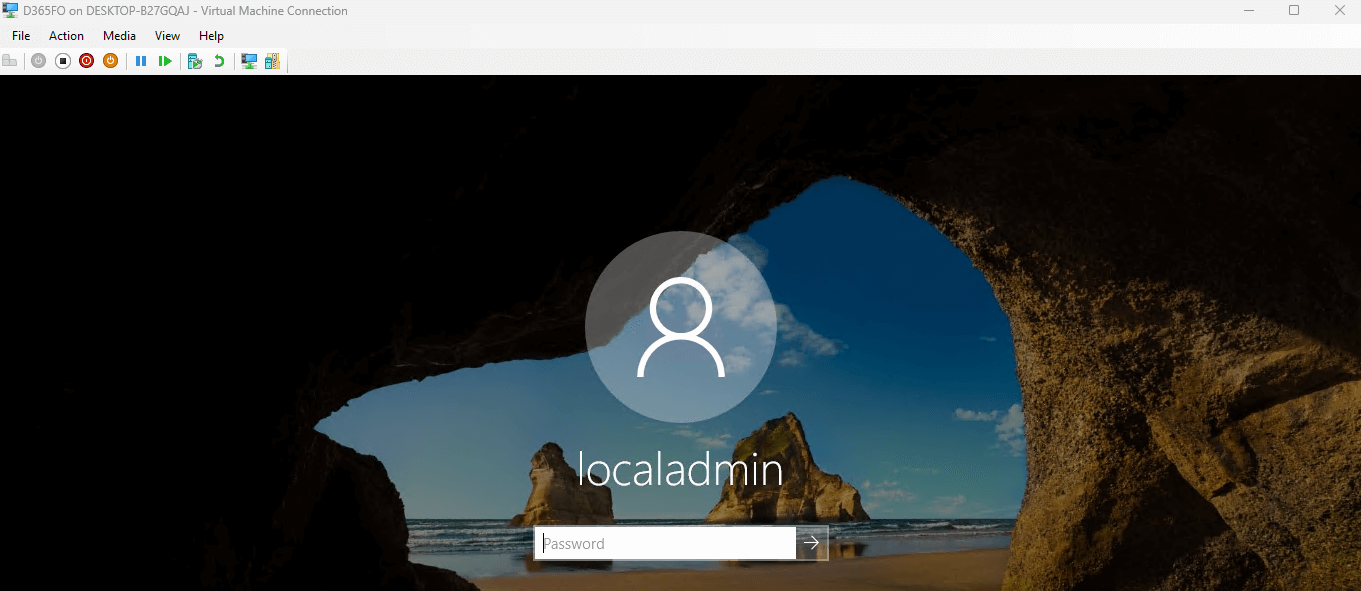The width and height of the screenshot is (1361, 591).
Task: Click the localadmin username text
Action: tap(681, 471)
